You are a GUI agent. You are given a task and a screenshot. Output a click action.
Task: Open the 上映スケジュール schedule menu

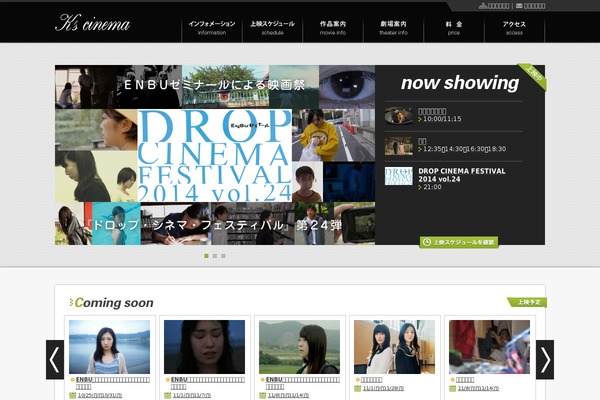(272, 28)
